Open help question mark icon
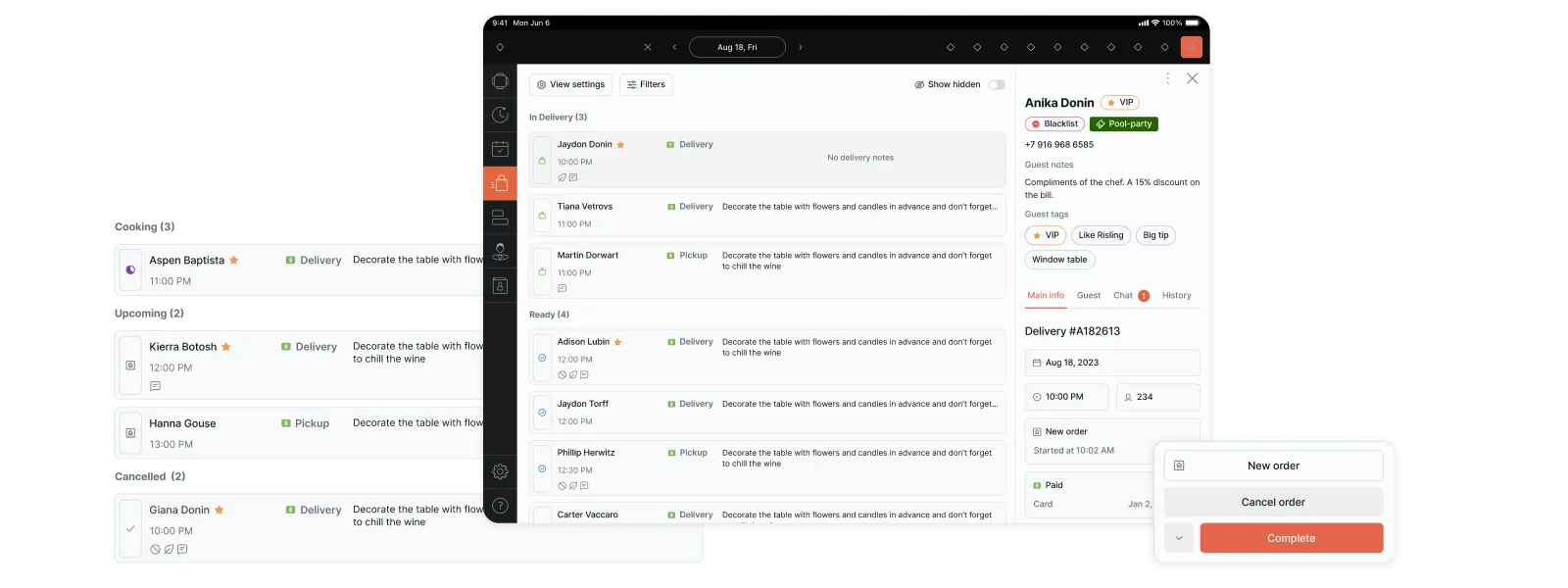This screenshot has height=588, width=1568. [x=500, y=506]
